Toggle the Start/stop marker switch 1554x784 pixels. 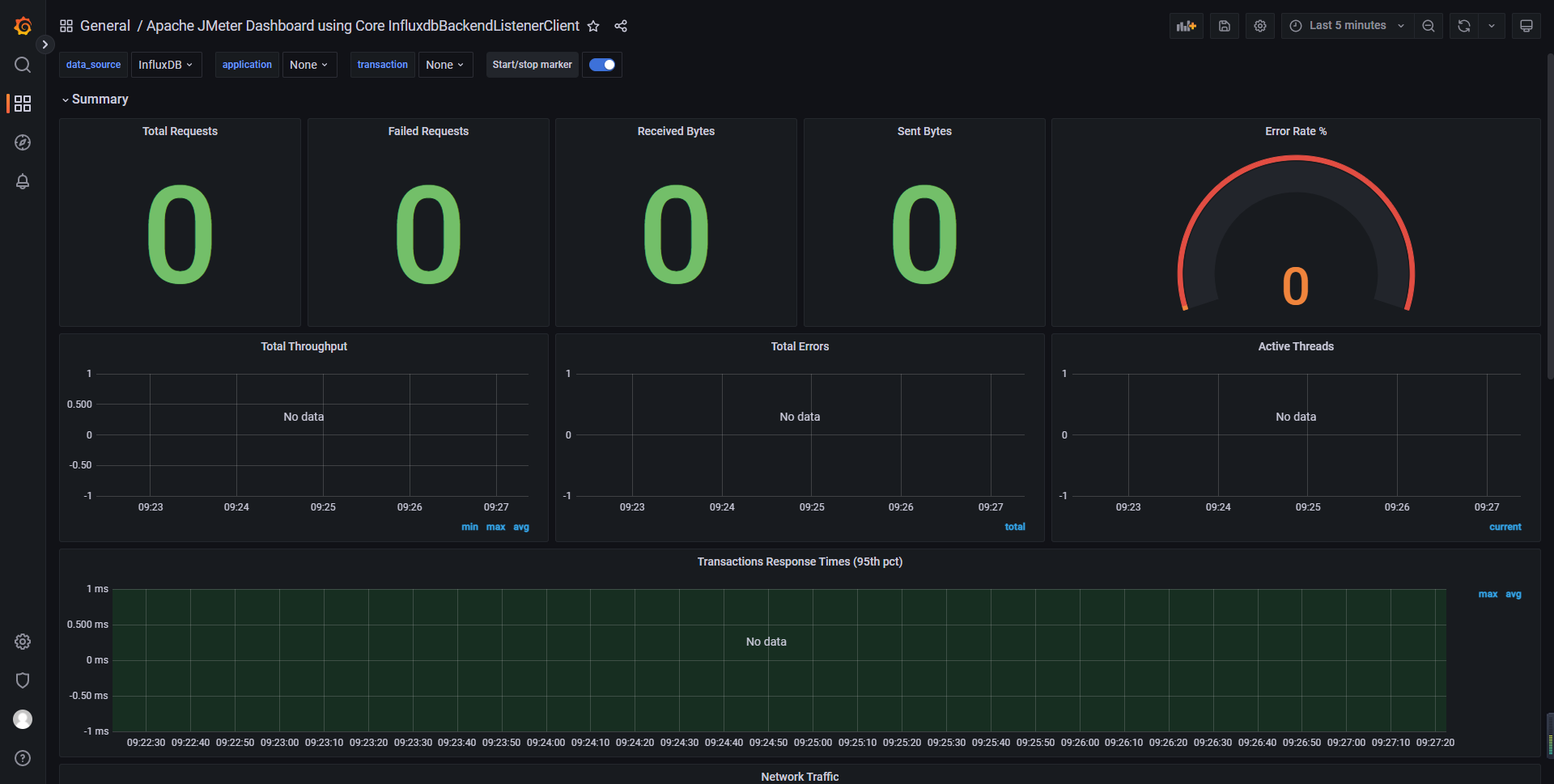[x=602, y=65]
